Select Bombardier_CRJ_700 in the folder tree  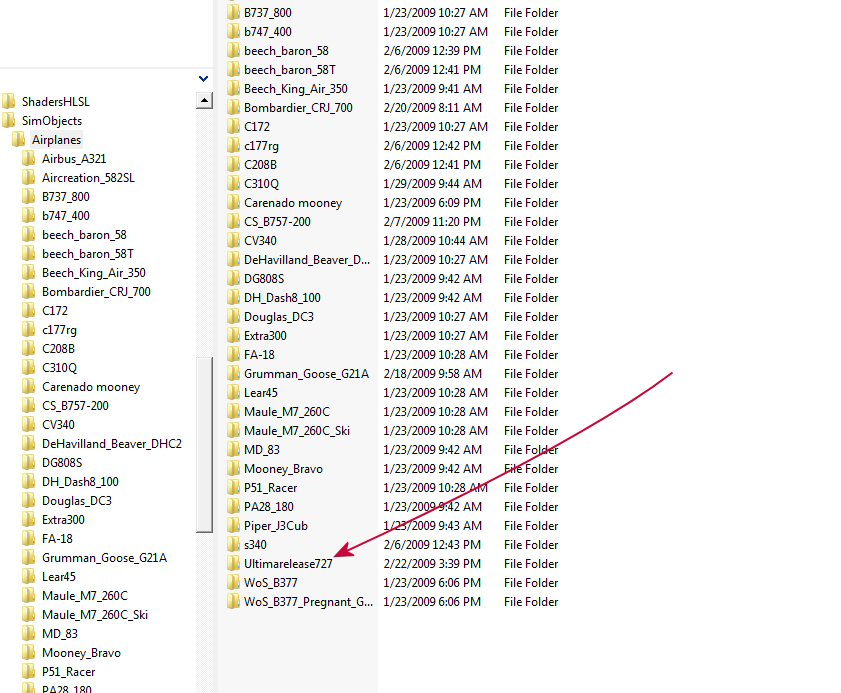[x=97, y=291]
